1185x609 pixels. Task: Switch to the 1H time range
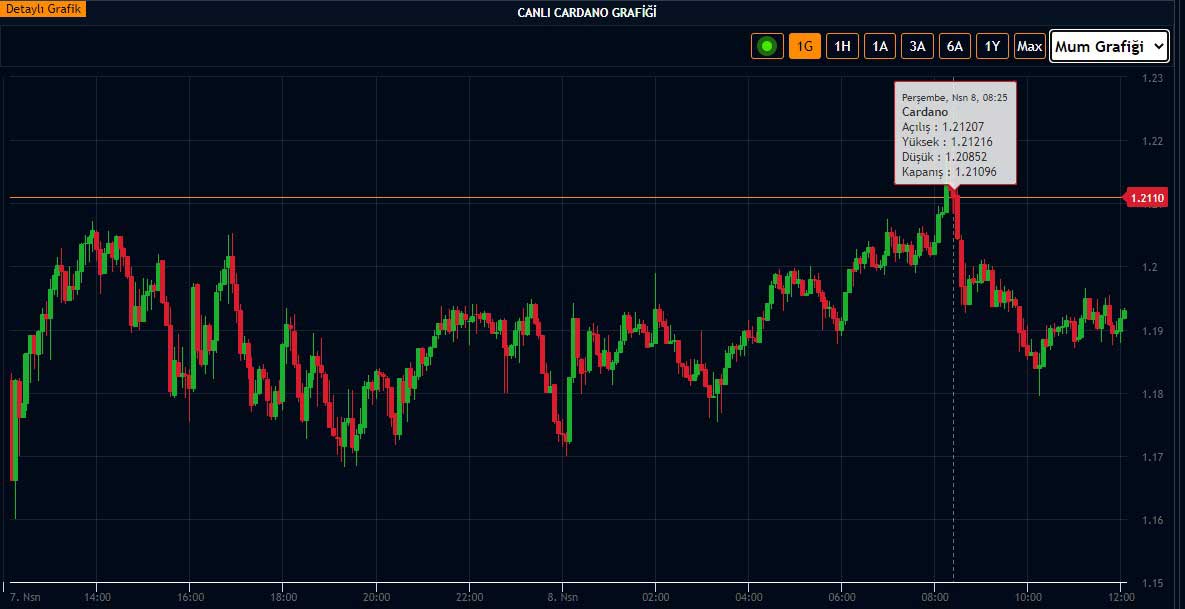point(842,46)
